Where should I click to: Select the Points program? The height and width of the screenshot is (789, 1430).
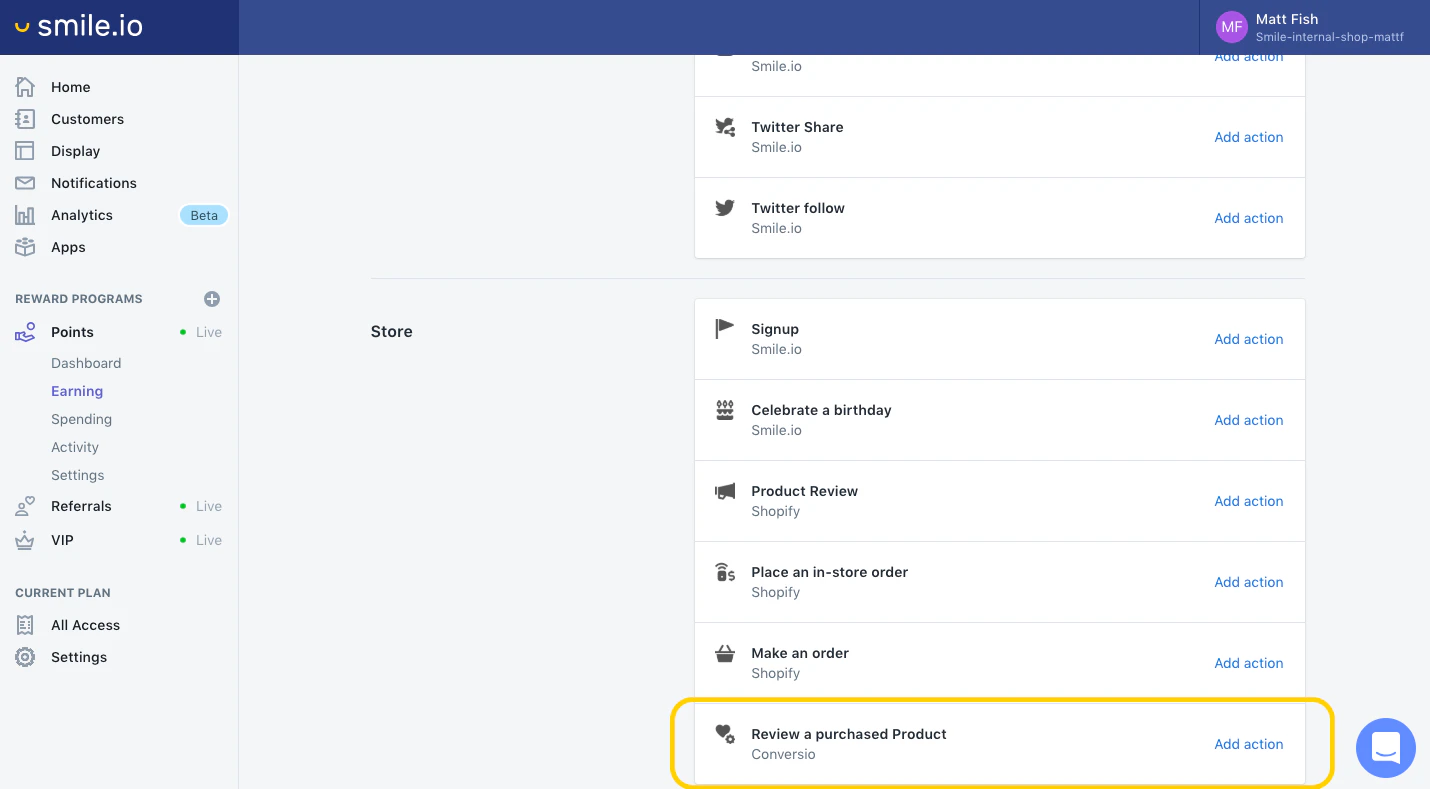[72, 332]
